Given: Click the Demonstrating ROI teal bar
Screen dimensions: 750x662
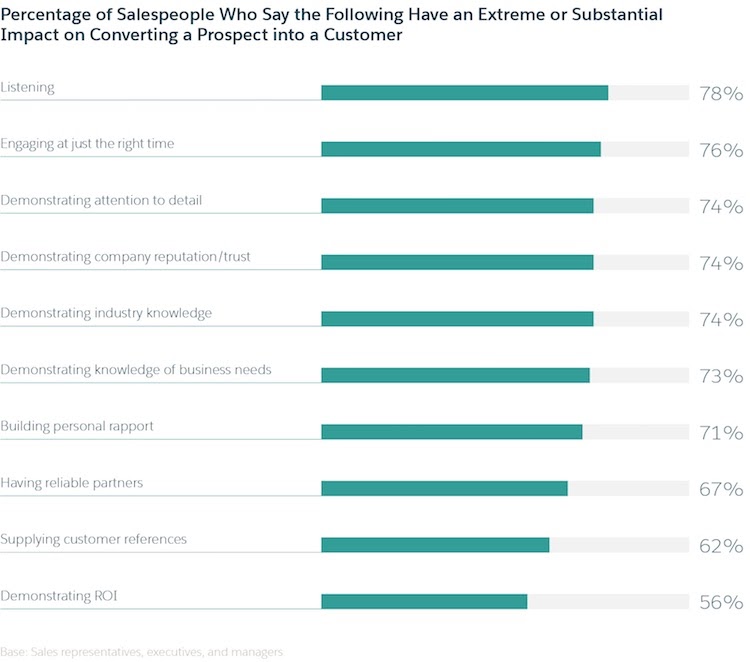Looking at the screenshot, I should (424, 601).
